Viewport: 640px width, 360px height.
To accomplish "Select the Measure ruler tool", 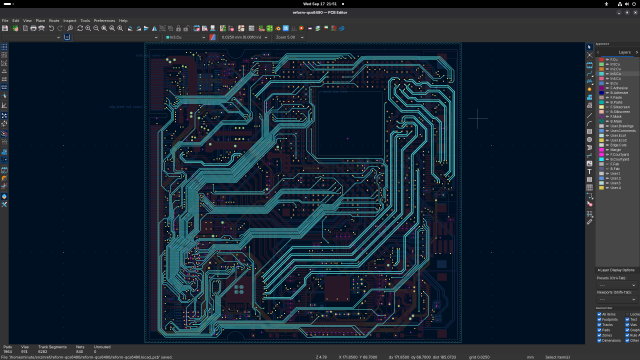I will (x=589, y=222).
